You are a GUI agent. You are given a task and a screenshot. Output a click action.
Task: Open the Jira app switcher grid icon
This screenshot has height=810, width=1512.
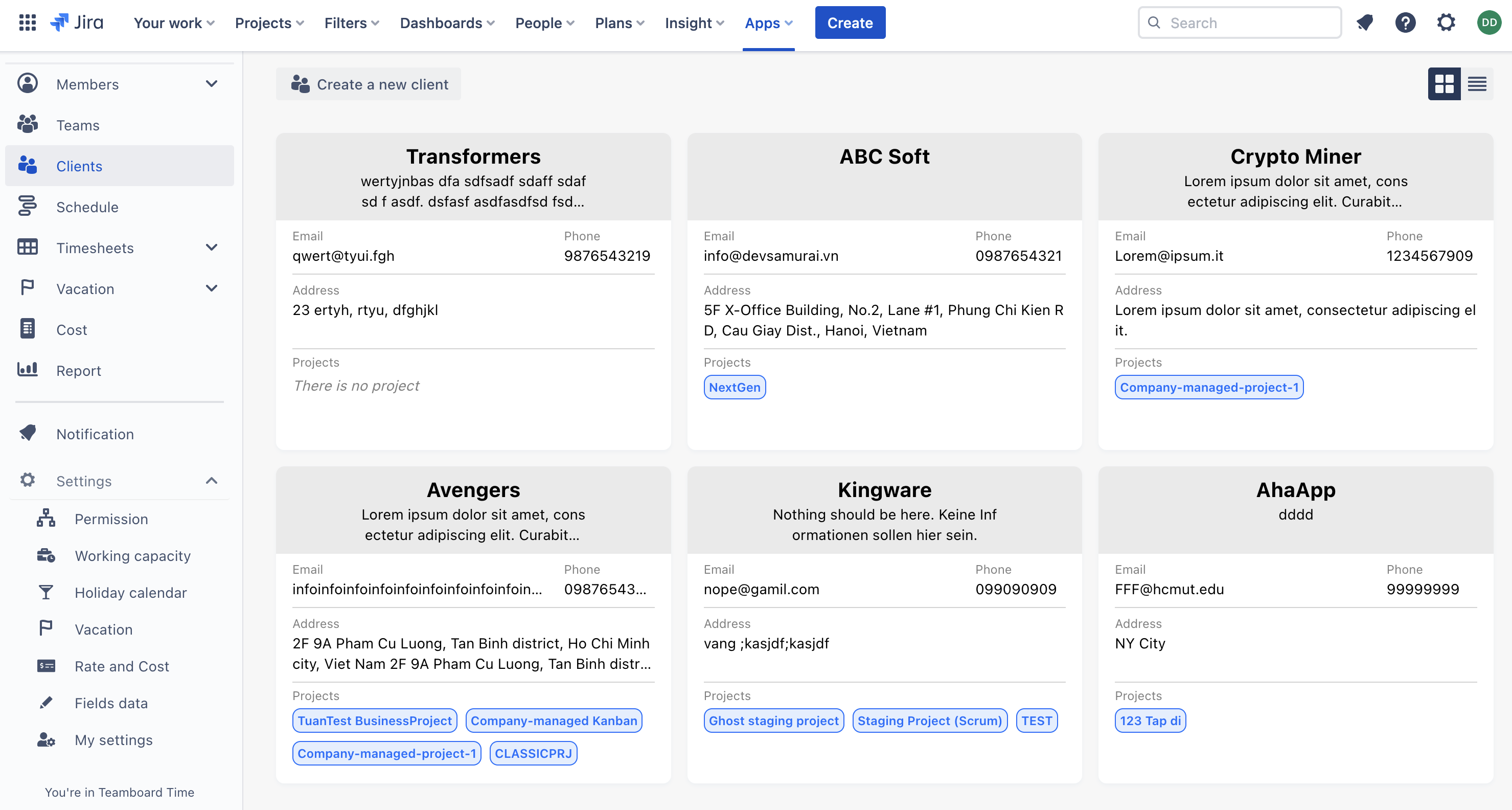tap(28, 23)
